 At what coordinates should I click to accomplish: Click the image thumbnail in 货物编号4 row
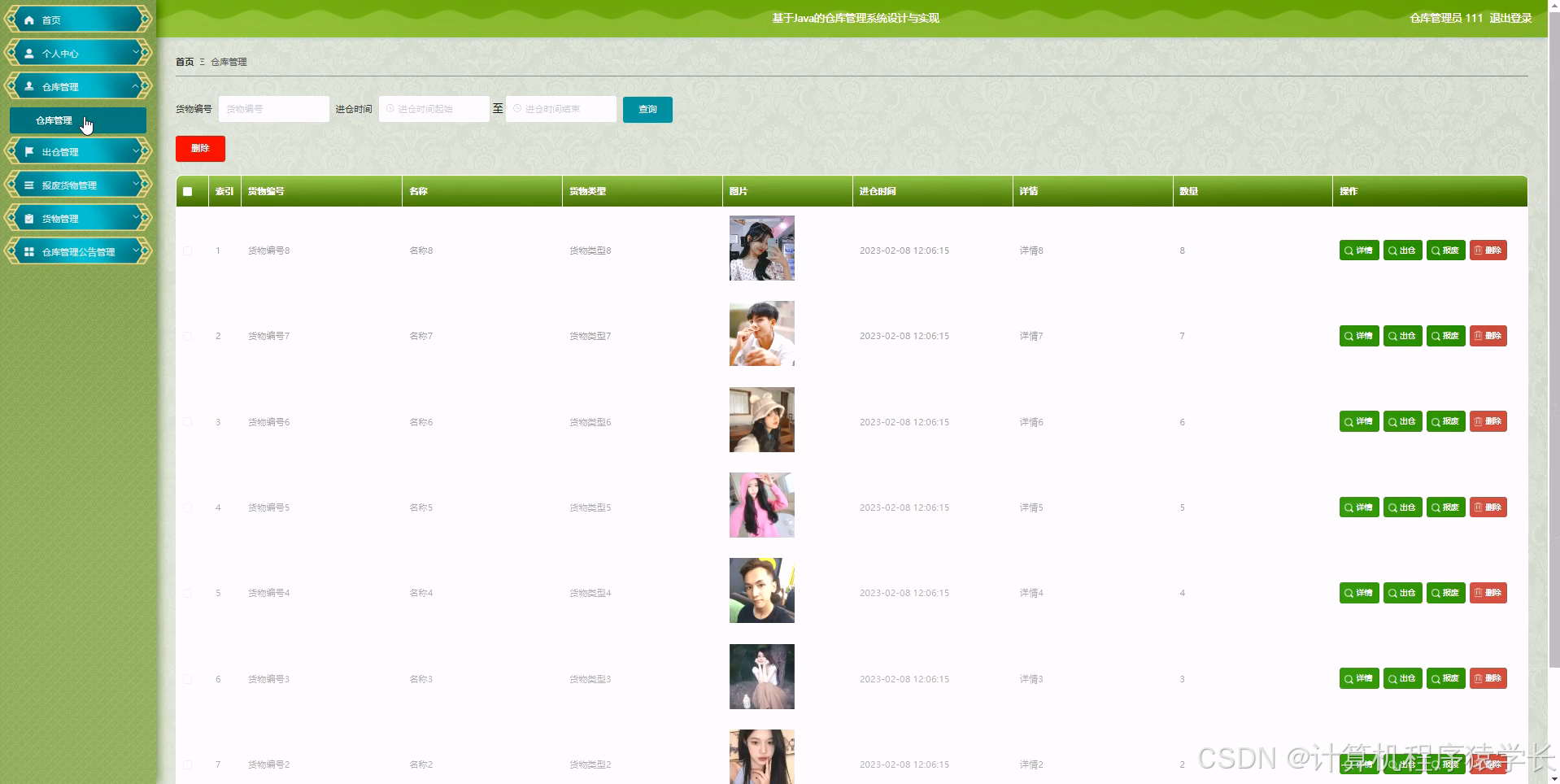tap(762, 590)
